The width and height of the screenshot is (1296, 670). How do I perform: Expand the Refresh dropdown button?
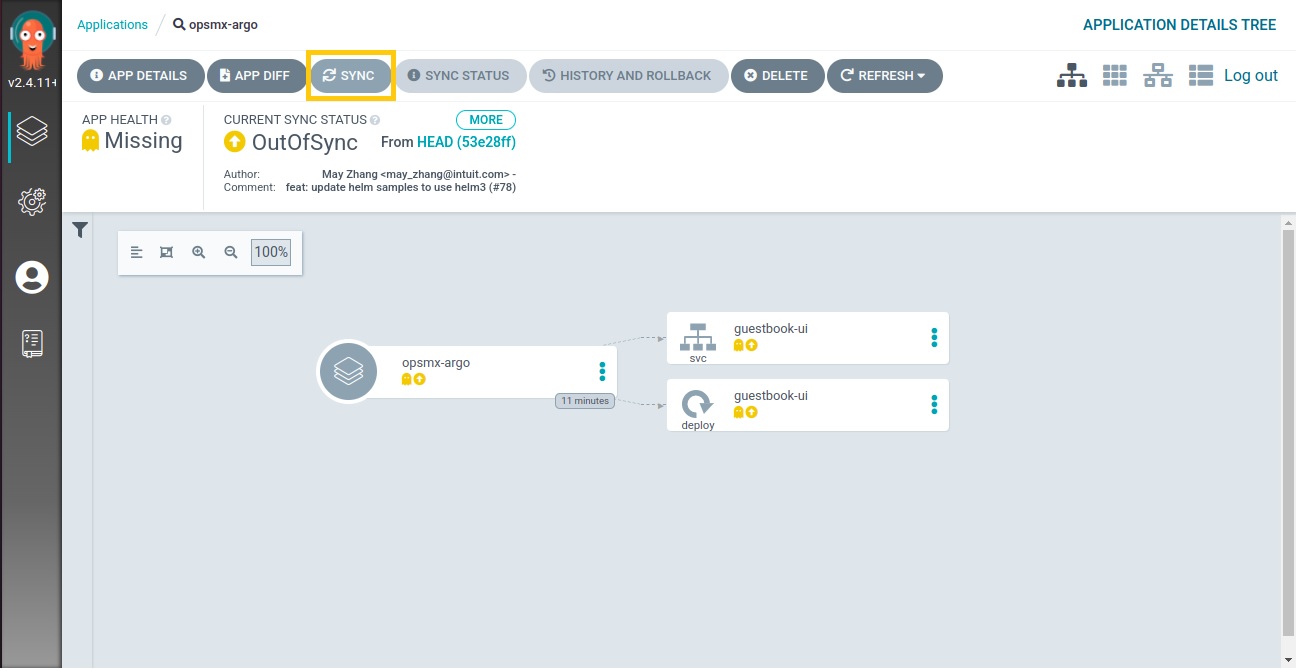884,76
